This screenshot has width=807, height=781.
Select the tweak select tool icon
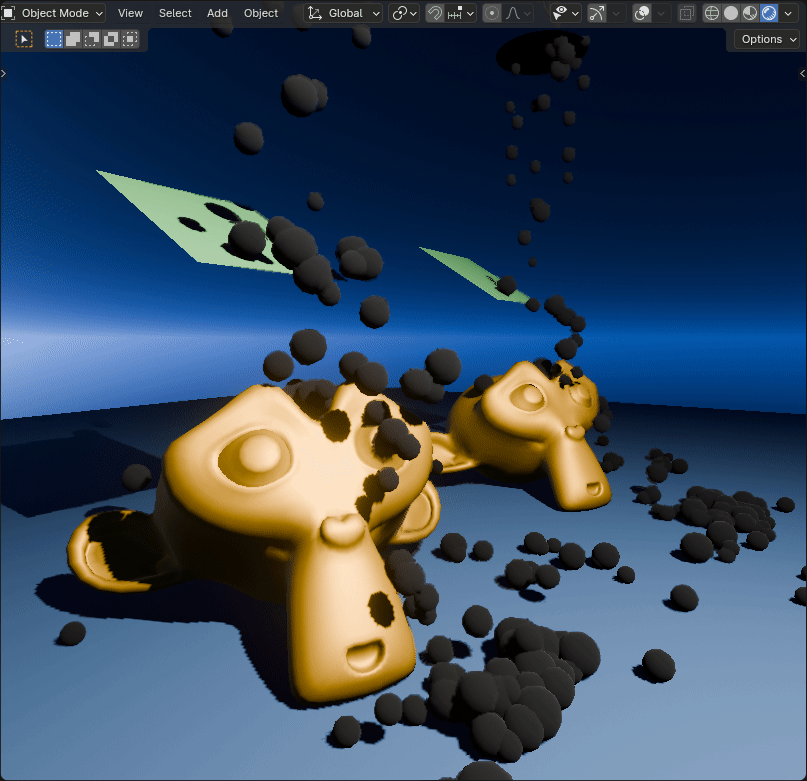point(24,39)
